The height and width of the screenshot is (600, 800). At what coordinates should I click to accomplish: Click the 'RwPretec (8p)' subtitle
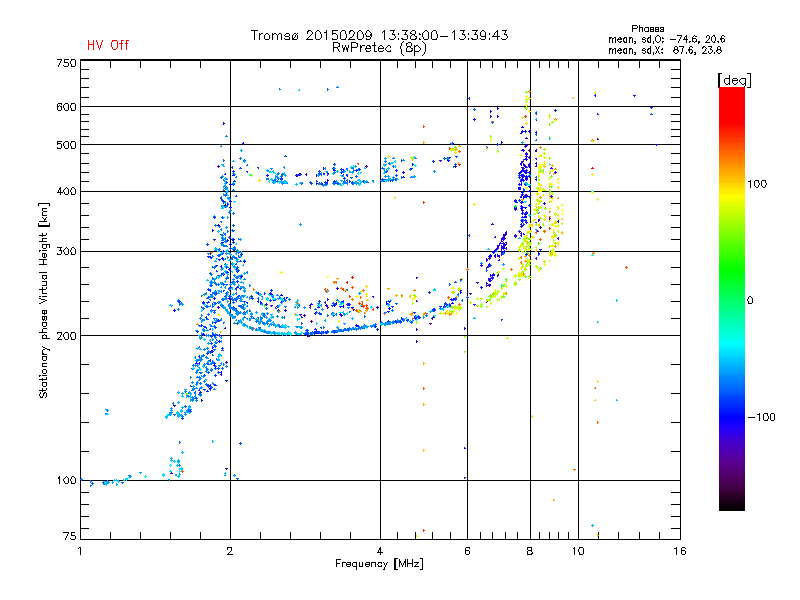click(x=379, y=48)
